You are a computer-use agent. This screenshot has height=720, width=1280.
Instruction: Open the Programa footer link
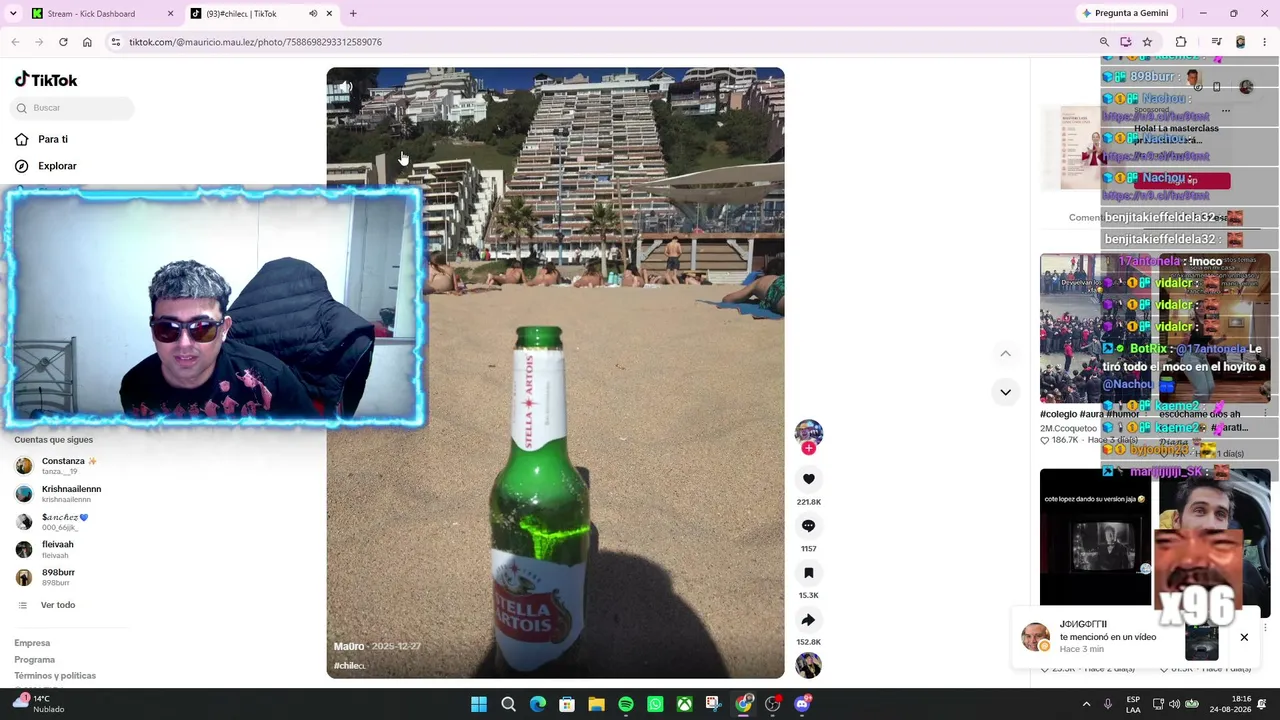[34, 660]
